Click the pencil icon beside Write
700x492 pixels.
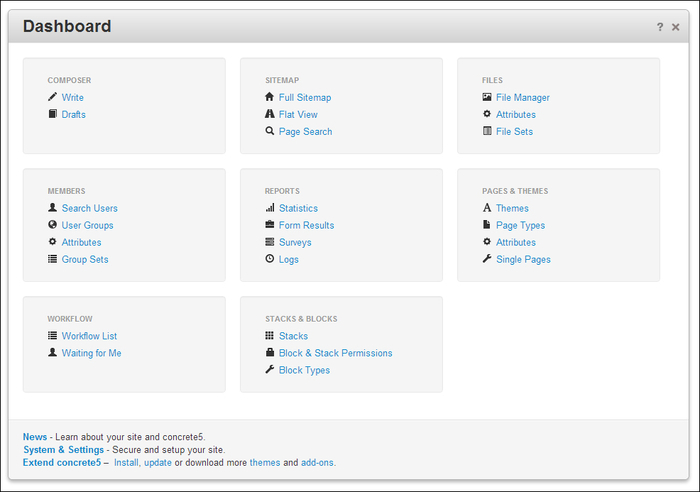point(52,97)
